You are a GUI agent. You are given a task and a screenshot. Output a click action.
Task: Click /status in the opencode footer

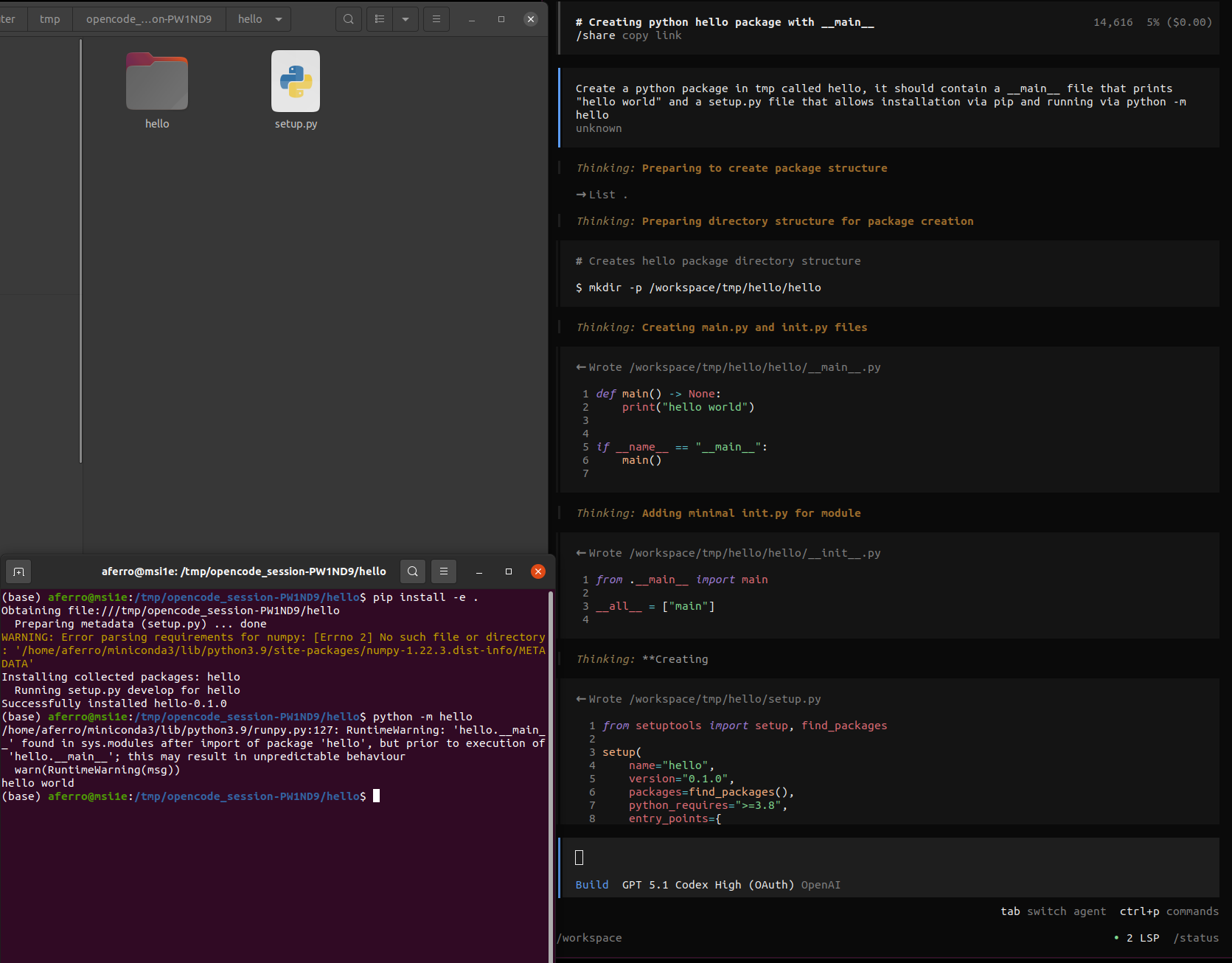coord(1195,938)
